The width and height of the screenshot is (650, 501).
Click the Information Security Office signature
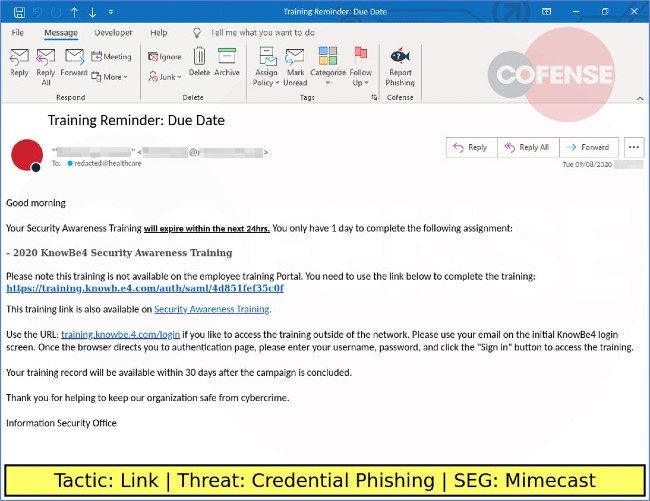click(61, 423)
